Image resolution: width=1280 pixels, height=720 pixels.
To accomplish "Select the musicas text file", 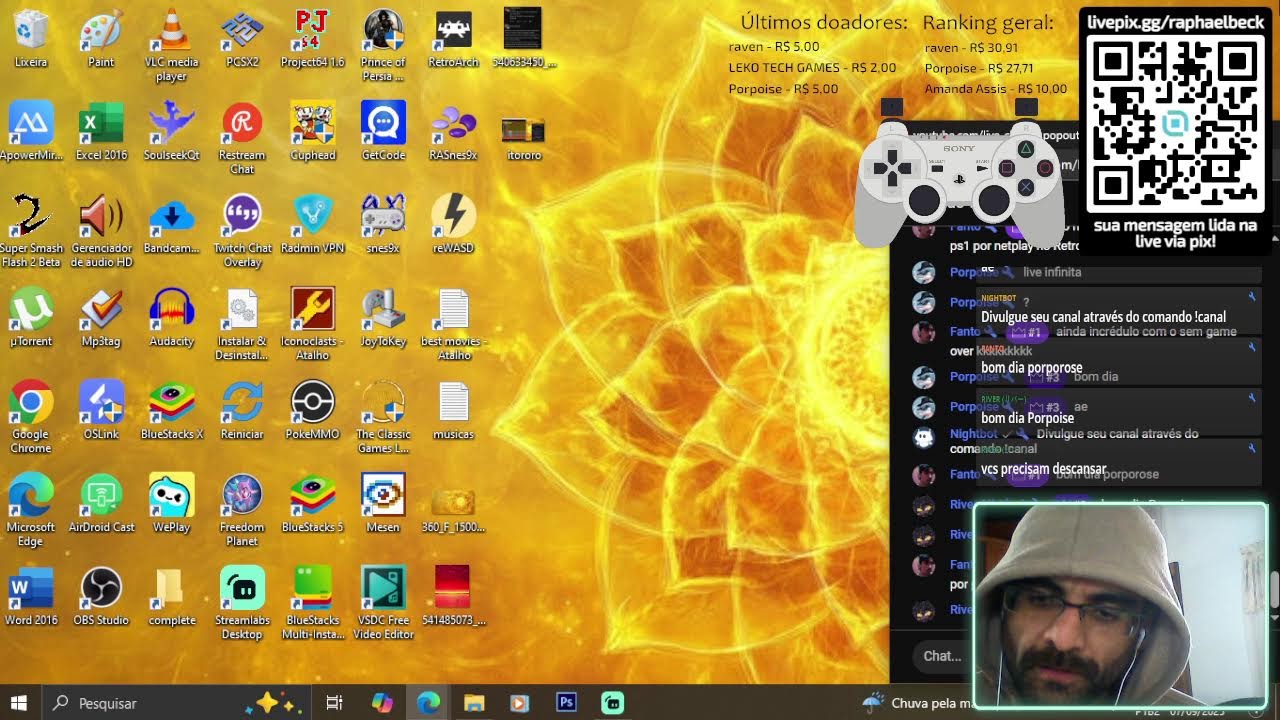I will [x=453, y=411].
